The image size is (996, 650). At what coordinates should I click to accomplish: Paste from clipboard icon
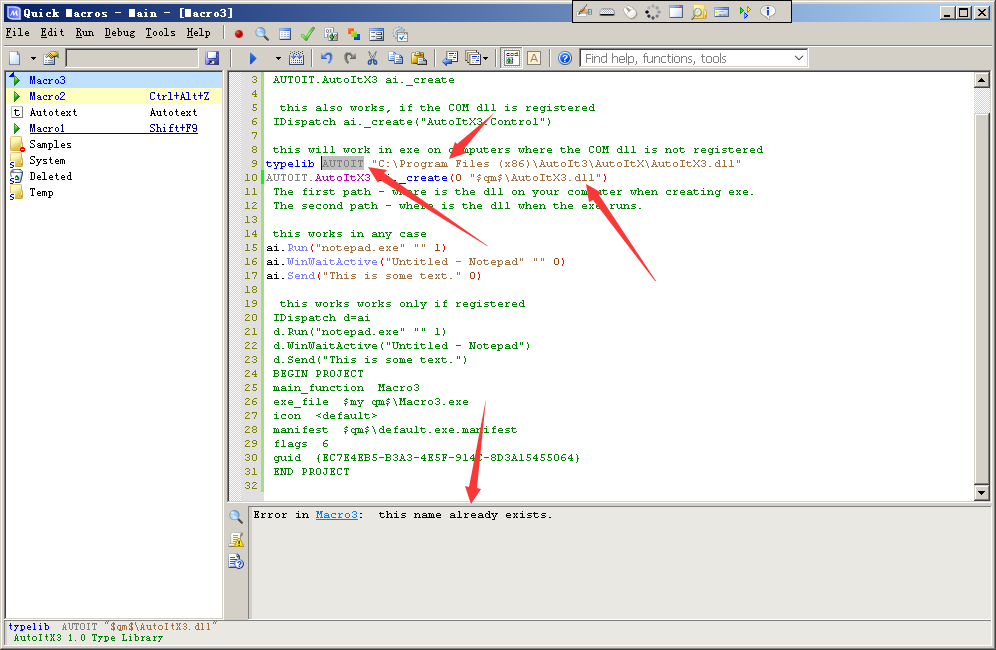(x=419, y=58)
